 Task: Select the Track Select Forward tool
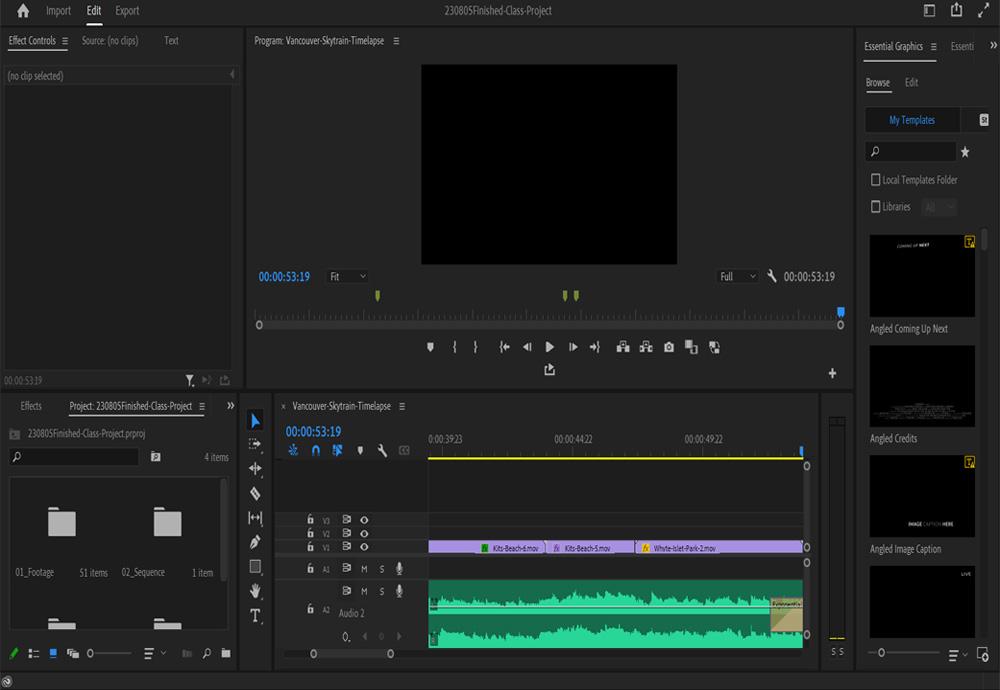[x=255, y=444]
